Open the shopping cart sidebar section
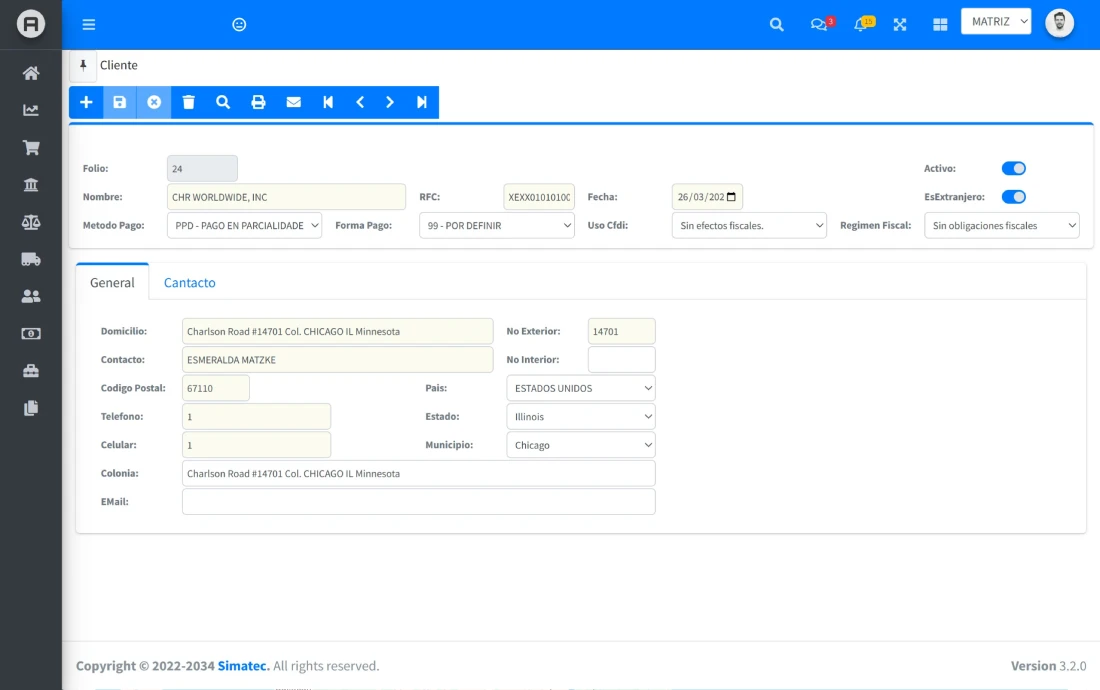Image resolution: width=1100 pixels, height=690 pixels. (x=31, y=147)
